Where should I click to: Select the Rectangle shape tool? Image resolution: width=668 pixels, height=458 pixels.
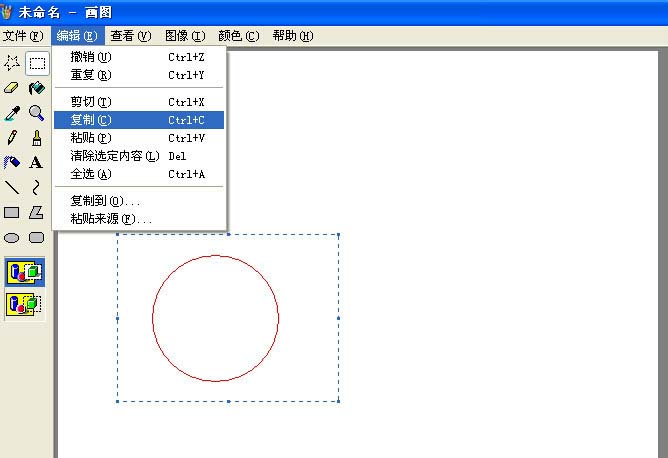(x=12, y=213)
